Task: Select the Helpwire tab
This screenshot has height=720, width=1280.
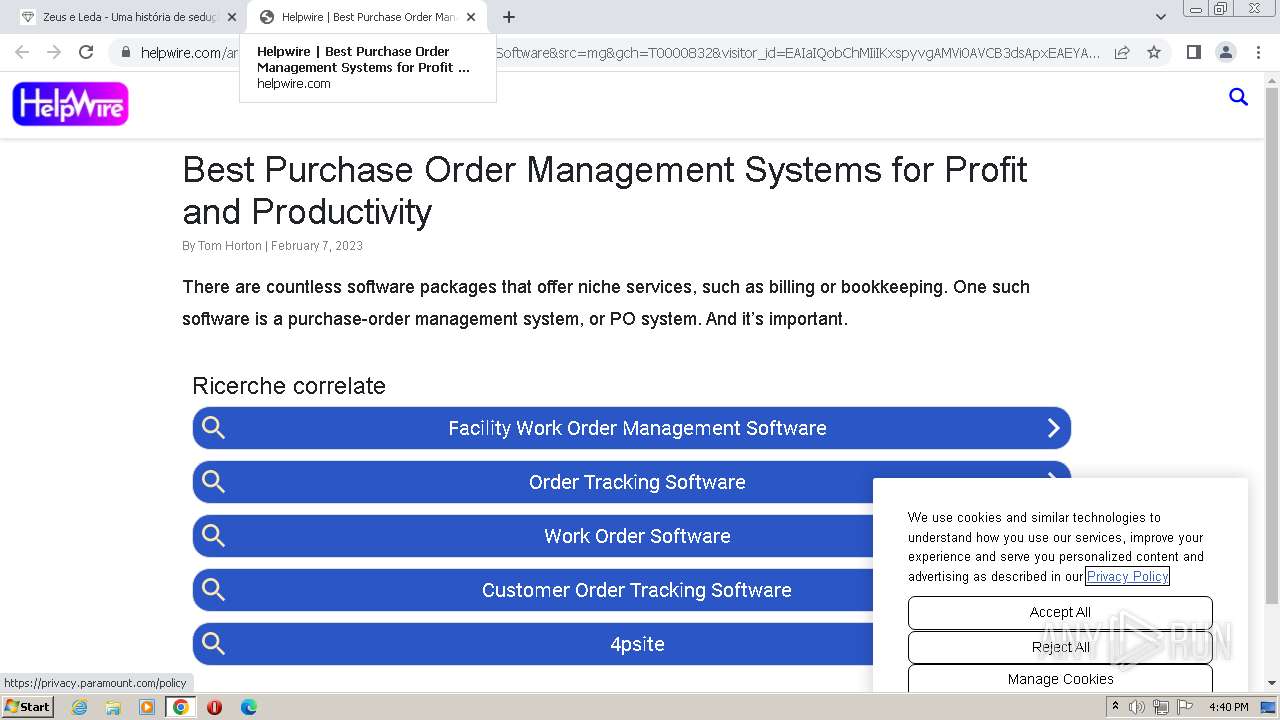Action: click(x=368, y=17)
